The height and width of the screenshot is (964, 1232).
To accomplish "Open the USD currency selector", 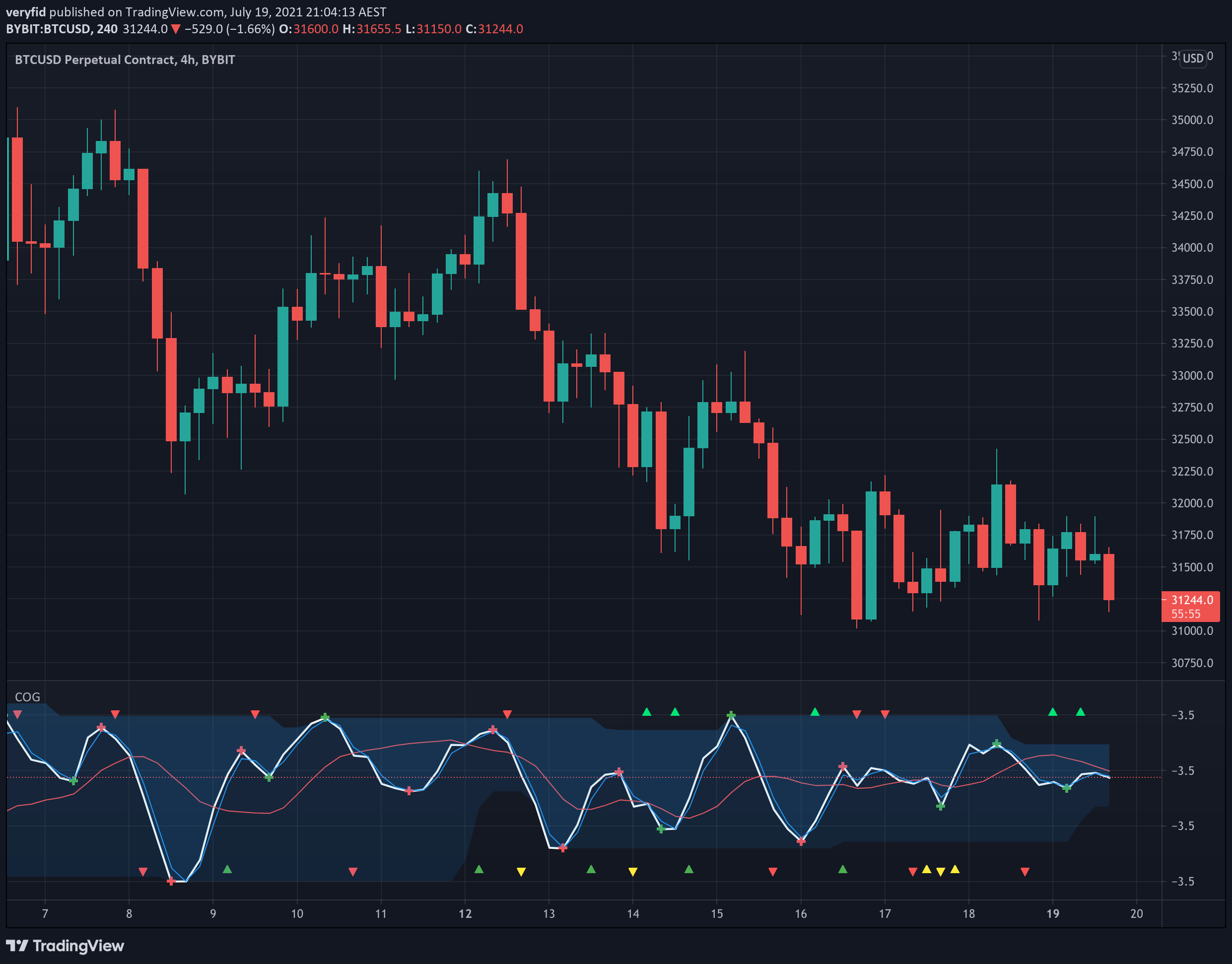I will click(x=1193, y=58).
